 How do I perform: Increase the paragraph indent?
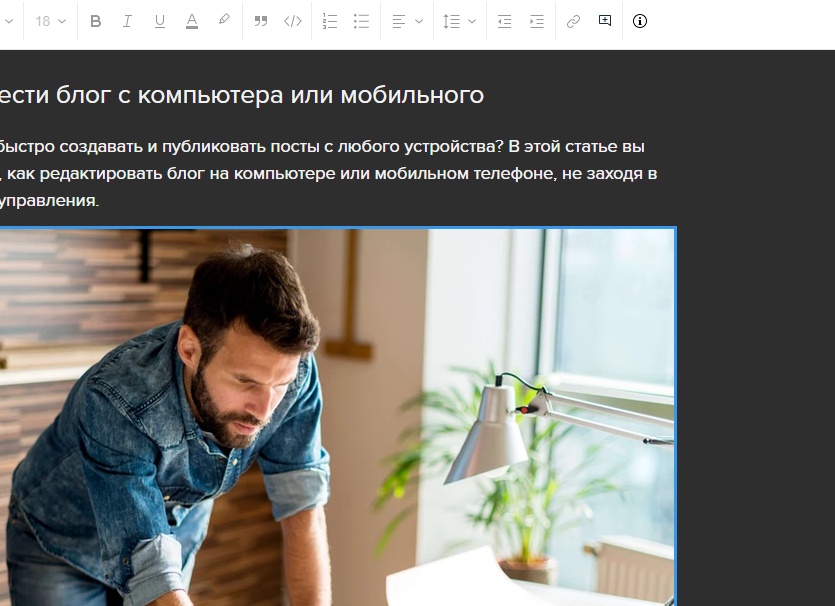click(x=537, y=21)
